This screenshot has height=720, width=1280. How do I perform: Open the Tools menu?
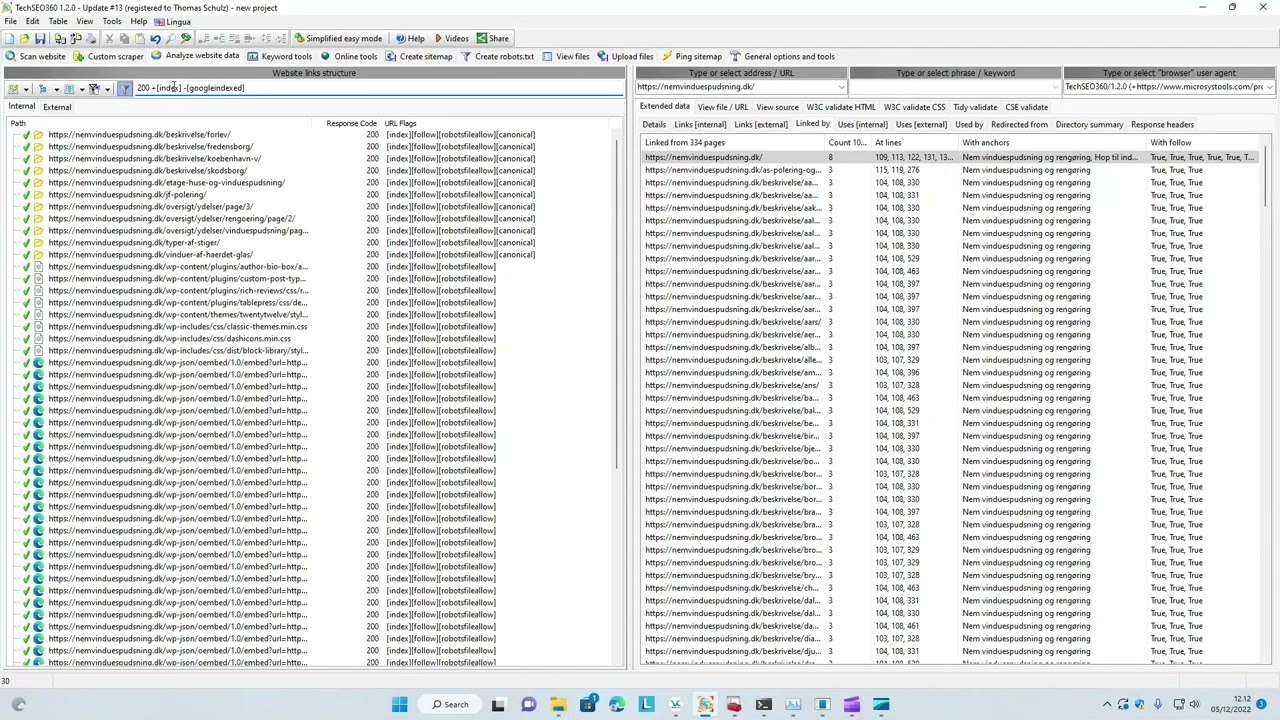tap(111, 21)
